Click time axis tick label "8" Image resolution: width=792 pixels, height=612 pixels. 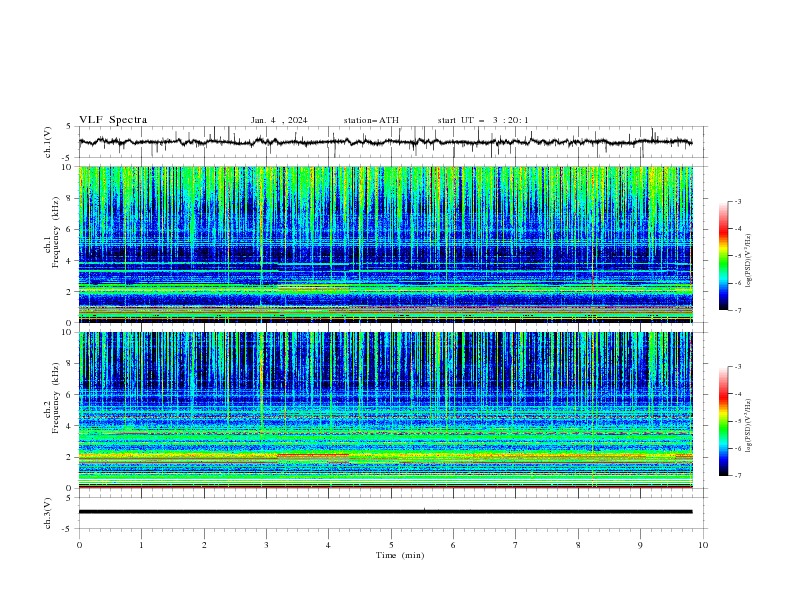pyautogui.click(x=578, y=545)
